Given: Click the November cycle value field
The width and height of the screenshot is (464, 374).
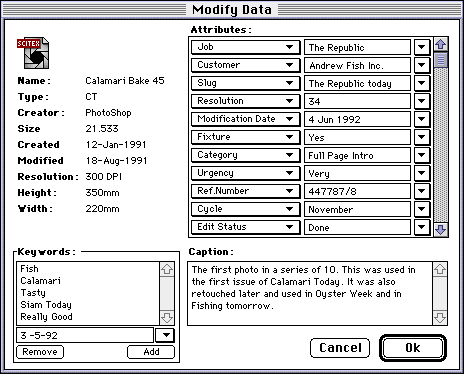Looking at the screenshot, I should pyautogui.click(x=357, y=209).
